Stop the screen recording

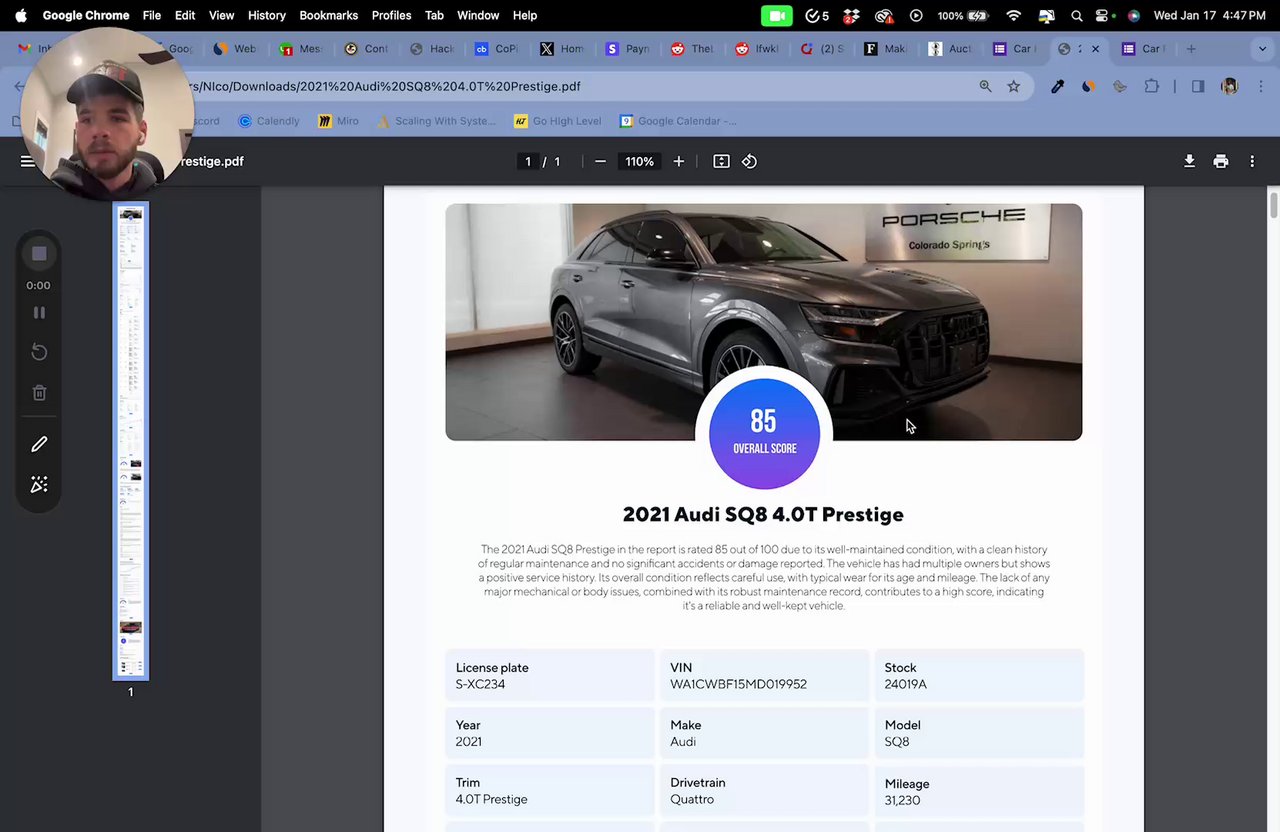point(39,254)
